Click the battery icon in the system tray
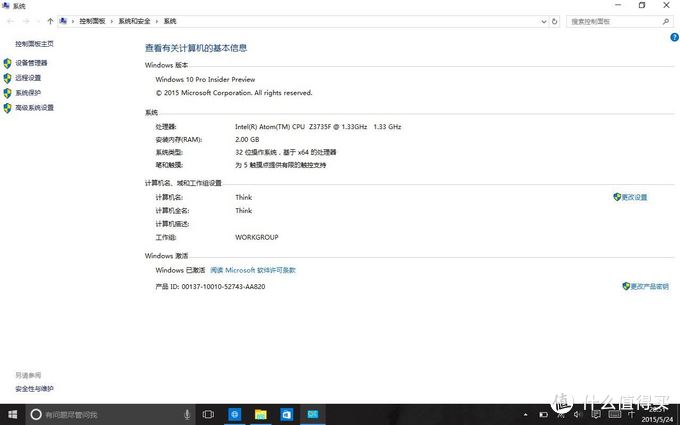 [543, 415]
